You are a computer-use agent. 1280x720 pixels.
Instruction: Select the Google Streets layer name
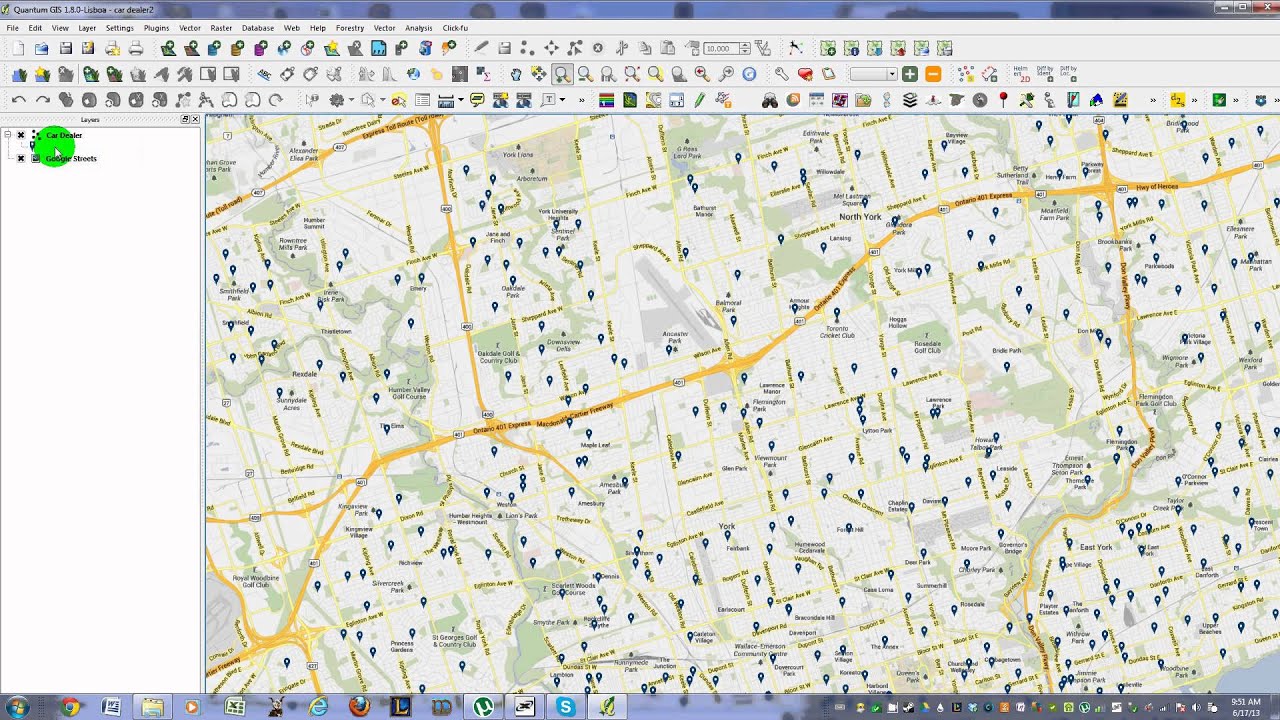[71, 158]
